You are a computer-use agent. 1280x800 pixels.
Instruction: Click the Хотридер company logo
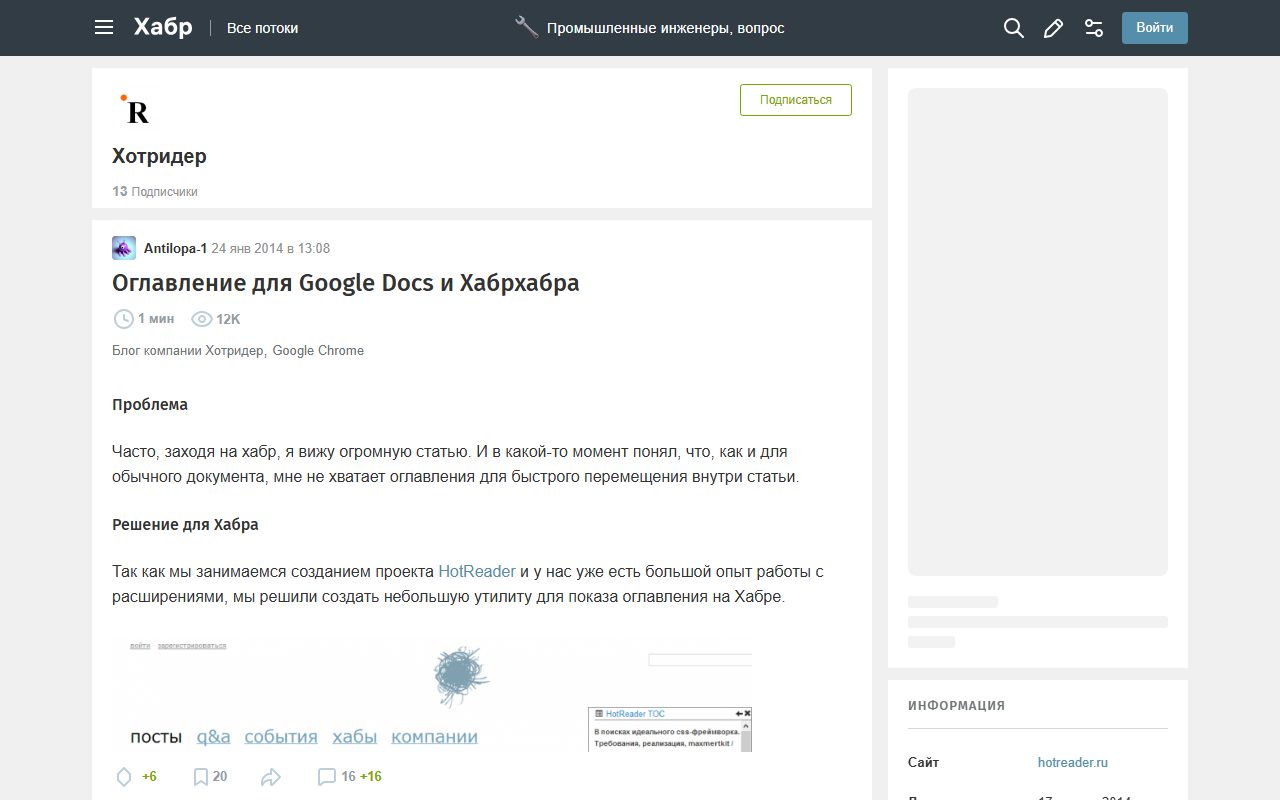click(x=136, y=110)
